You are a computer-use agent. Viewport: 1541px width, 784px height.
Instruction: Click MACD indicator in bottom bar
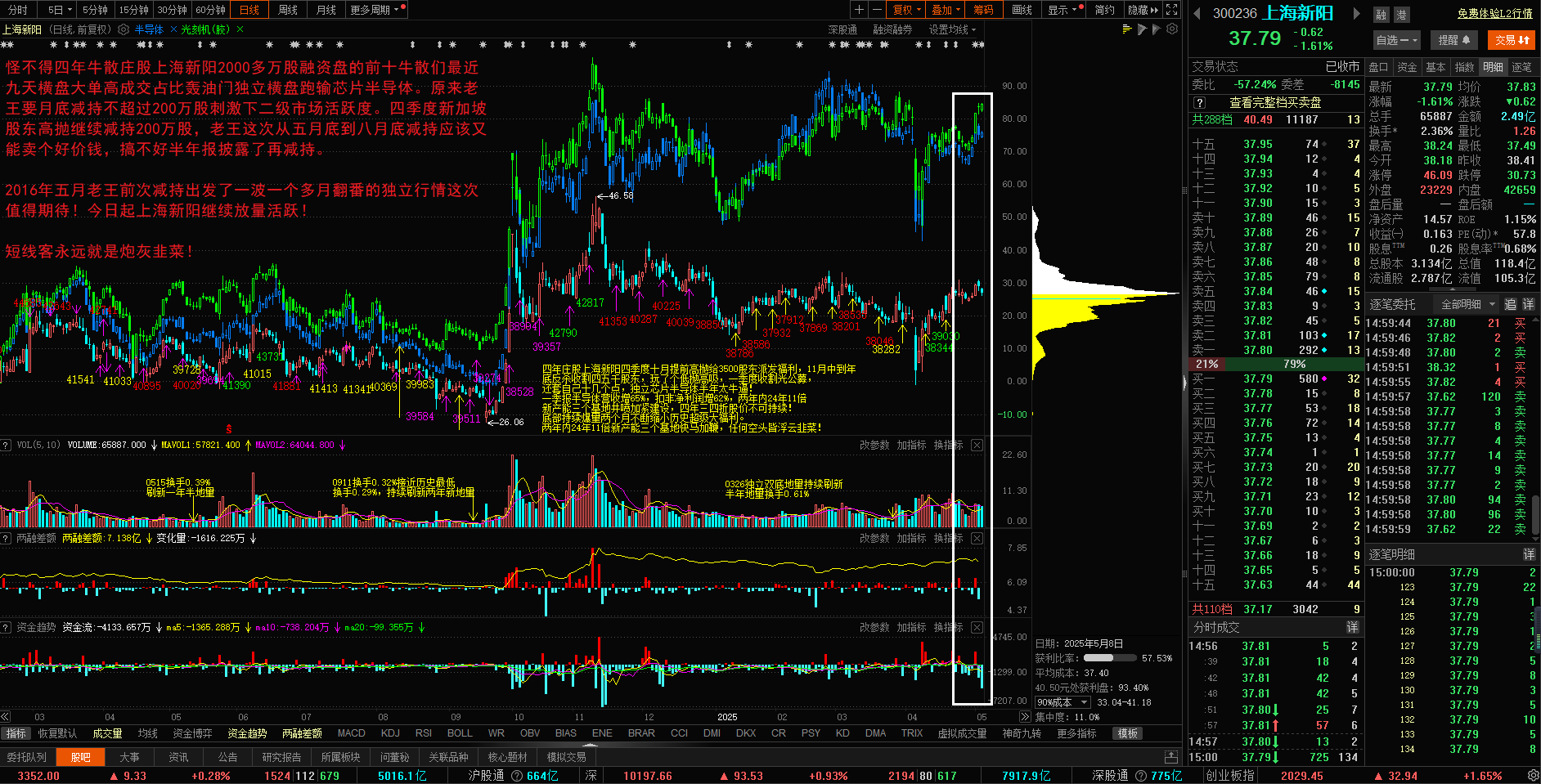tap(351, 733)
